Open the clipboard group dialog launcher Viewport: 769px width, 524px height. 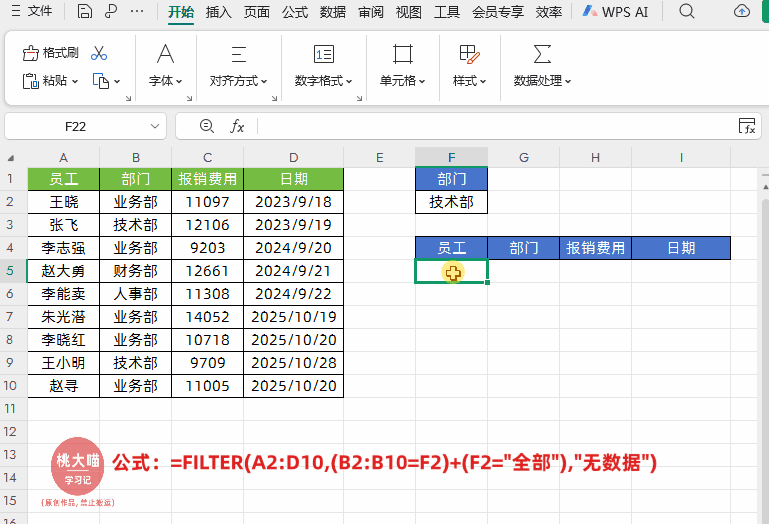pos(128,98)
